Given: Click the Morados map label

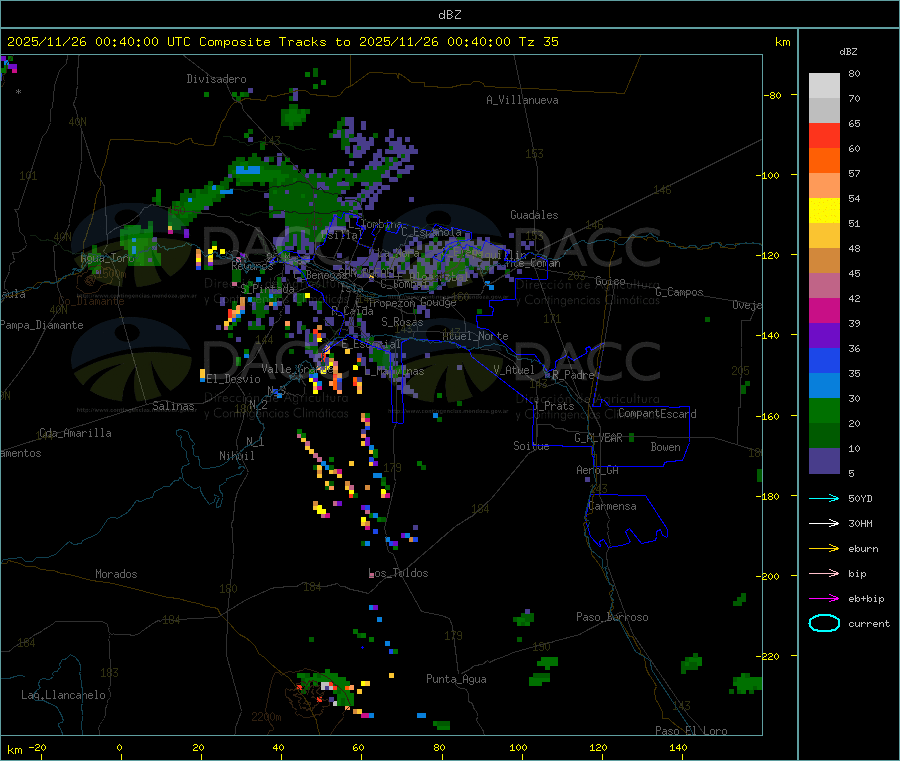Looking at the screenshot, I should (116, 574).
